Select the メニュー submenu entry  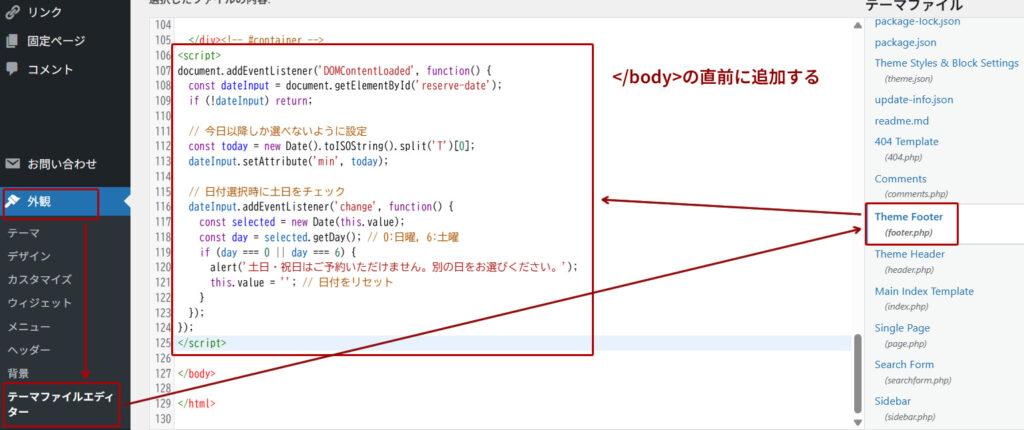pos(29,326)
